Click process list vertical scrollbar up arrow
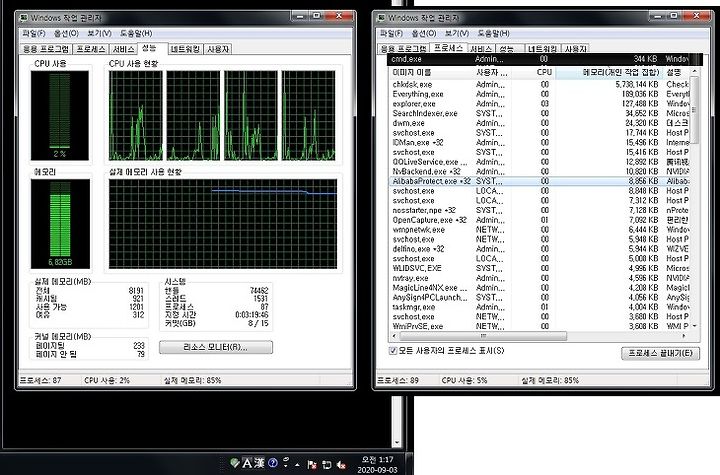 pos(694,72)
